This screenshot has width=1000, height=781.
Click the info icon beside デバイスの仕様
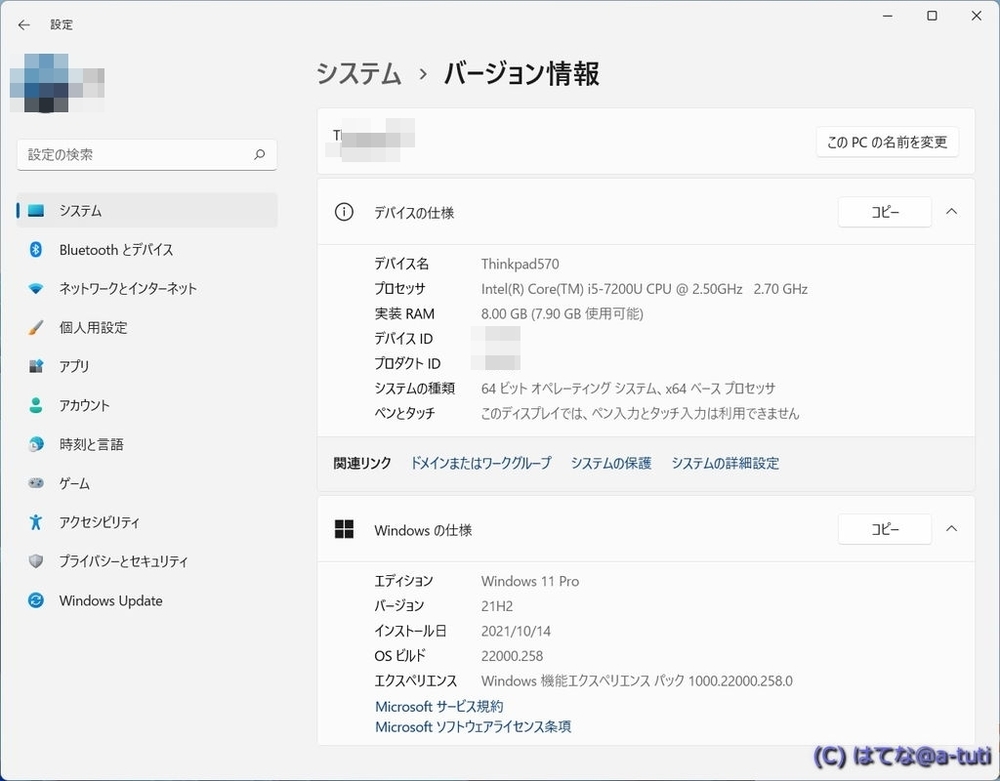344,212
